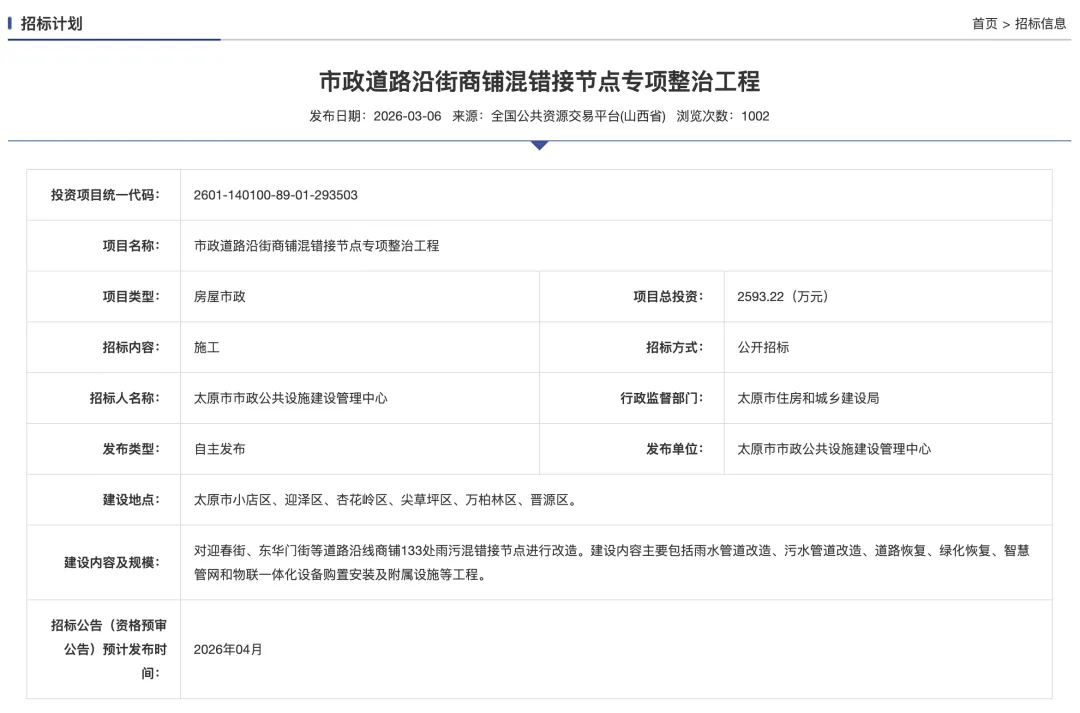The image size is (1080, 713).
Task: Select the project name value in table
Action: pyautogui.click(x=316, y=246)
